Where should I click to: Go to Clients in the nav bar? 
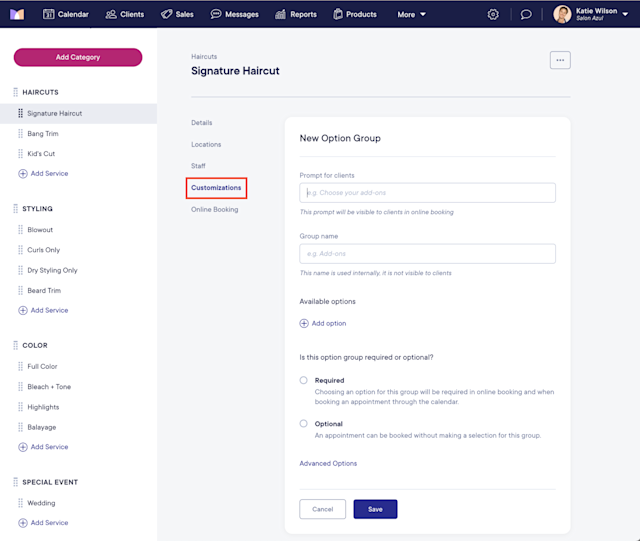click(x=124, y=14)
